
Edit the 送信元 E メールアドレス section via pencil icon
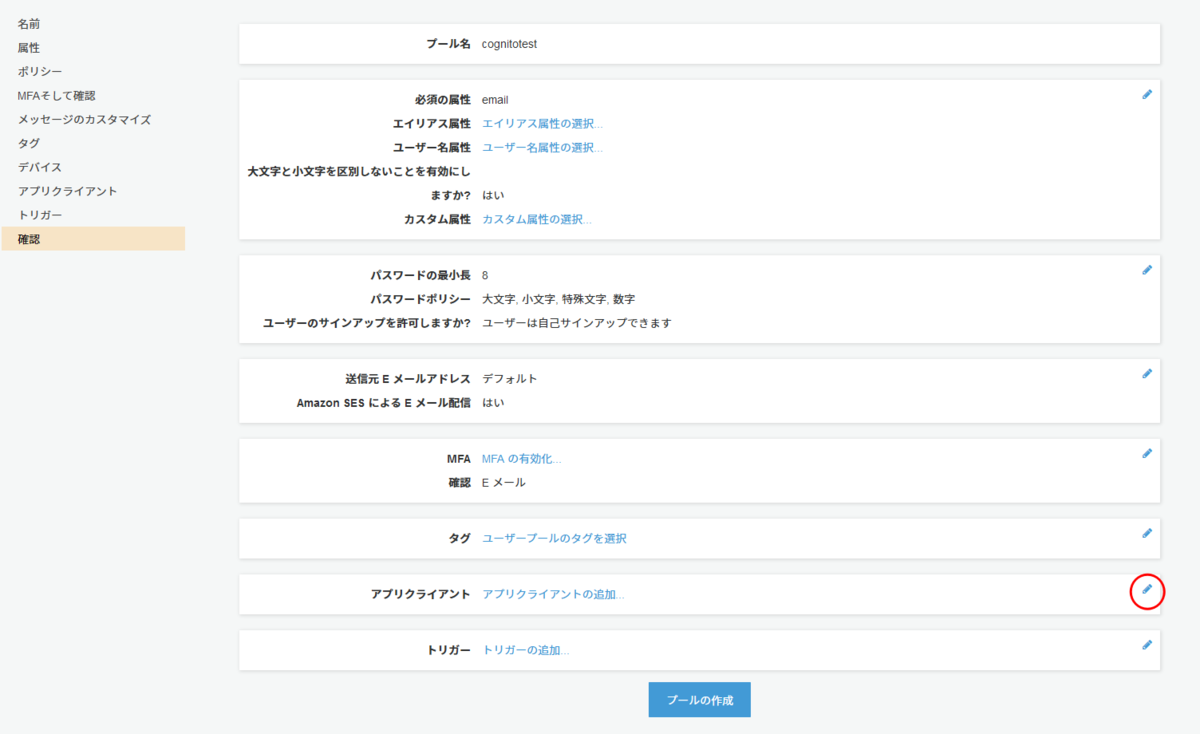[1146, 373]
